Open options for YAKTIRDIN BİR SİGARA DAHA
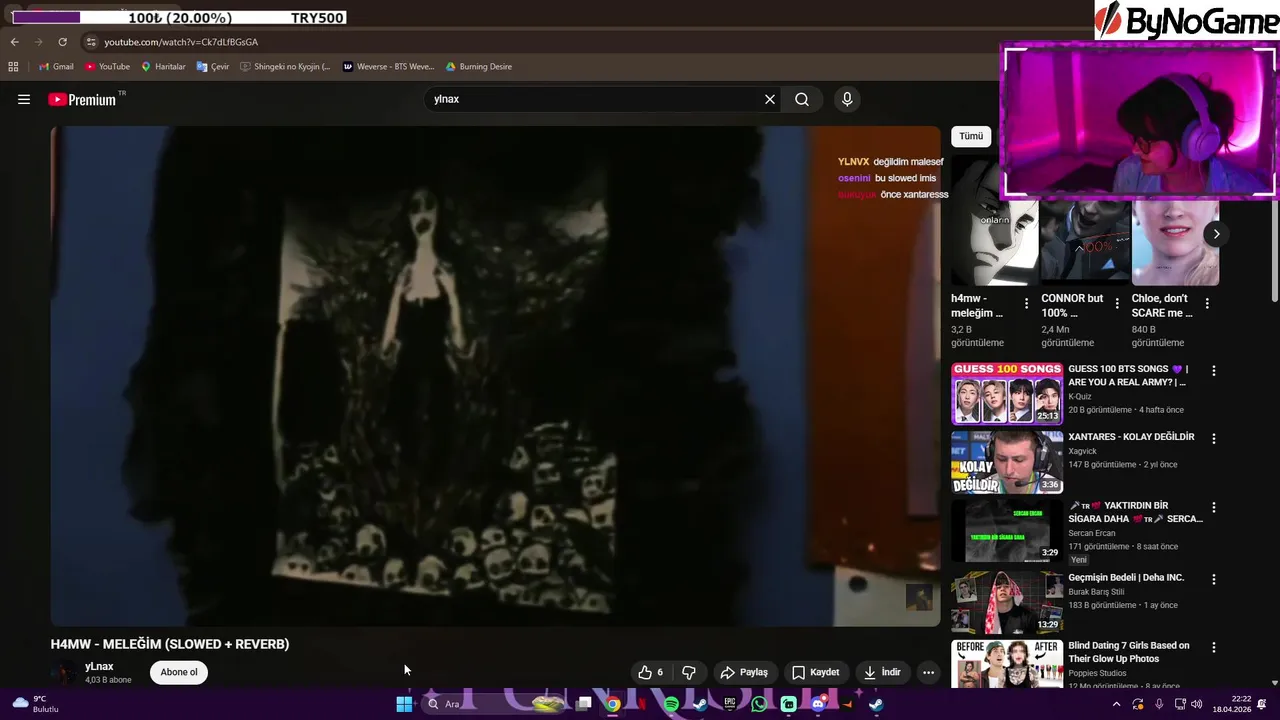 1214,508
